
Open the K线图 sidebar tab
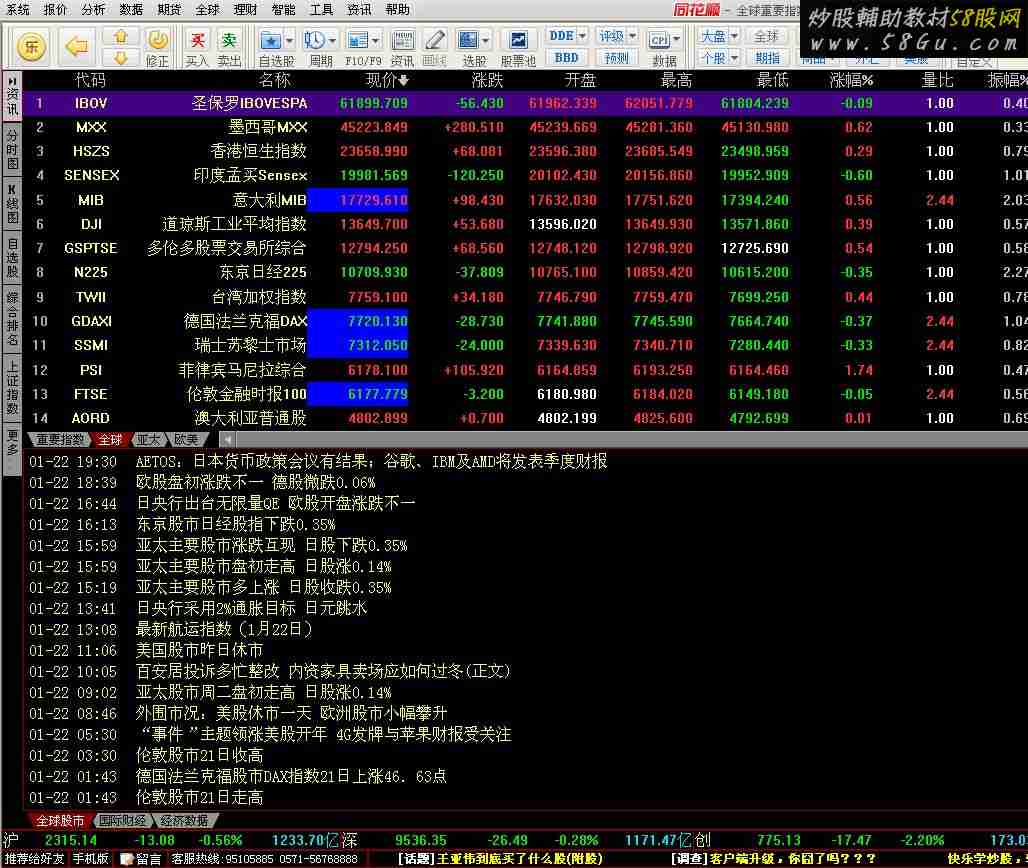coord(12,205)
